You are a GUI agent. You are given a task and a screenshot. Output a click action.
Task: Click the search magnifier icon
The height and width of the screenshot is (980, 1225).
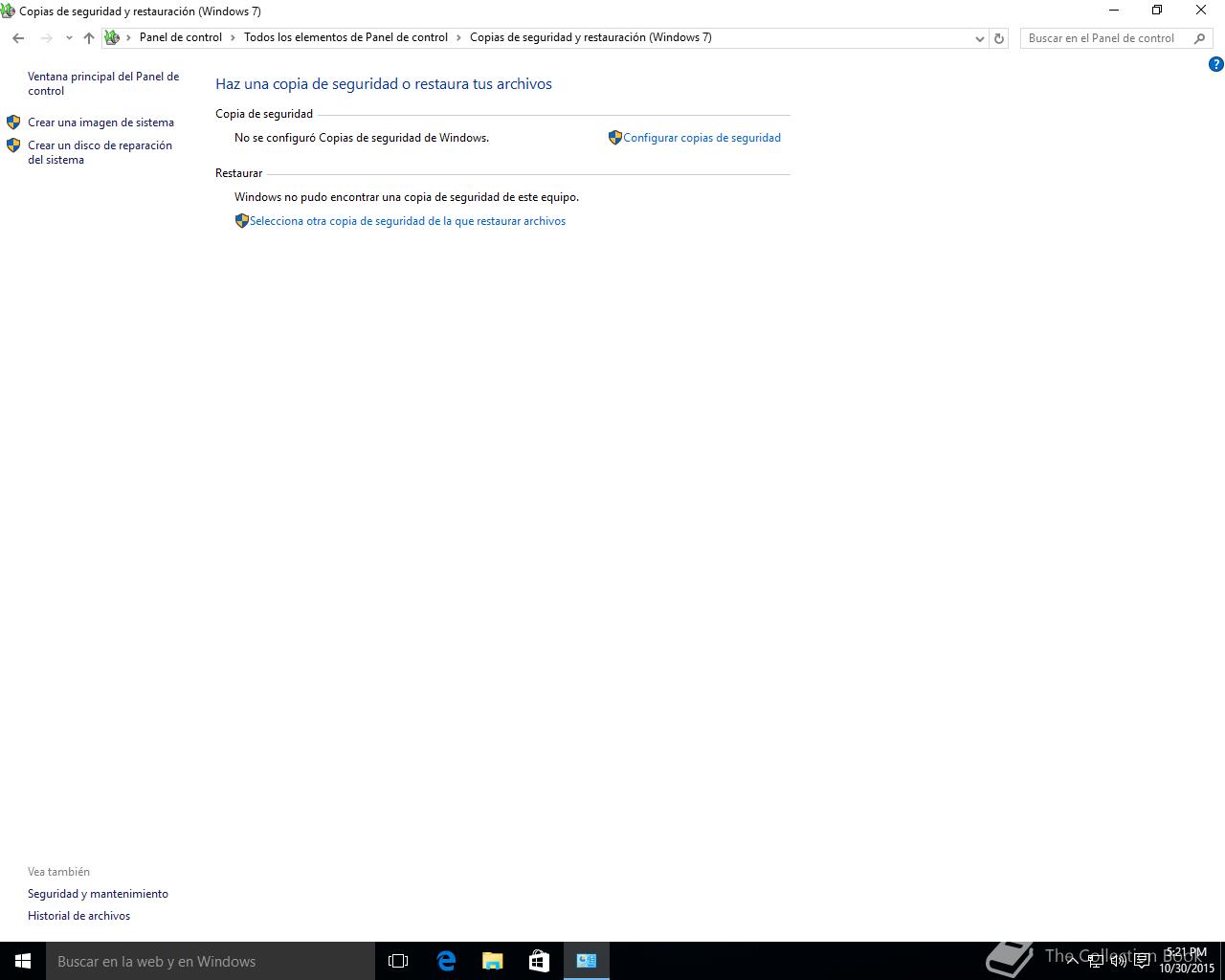coord(1200,38)
